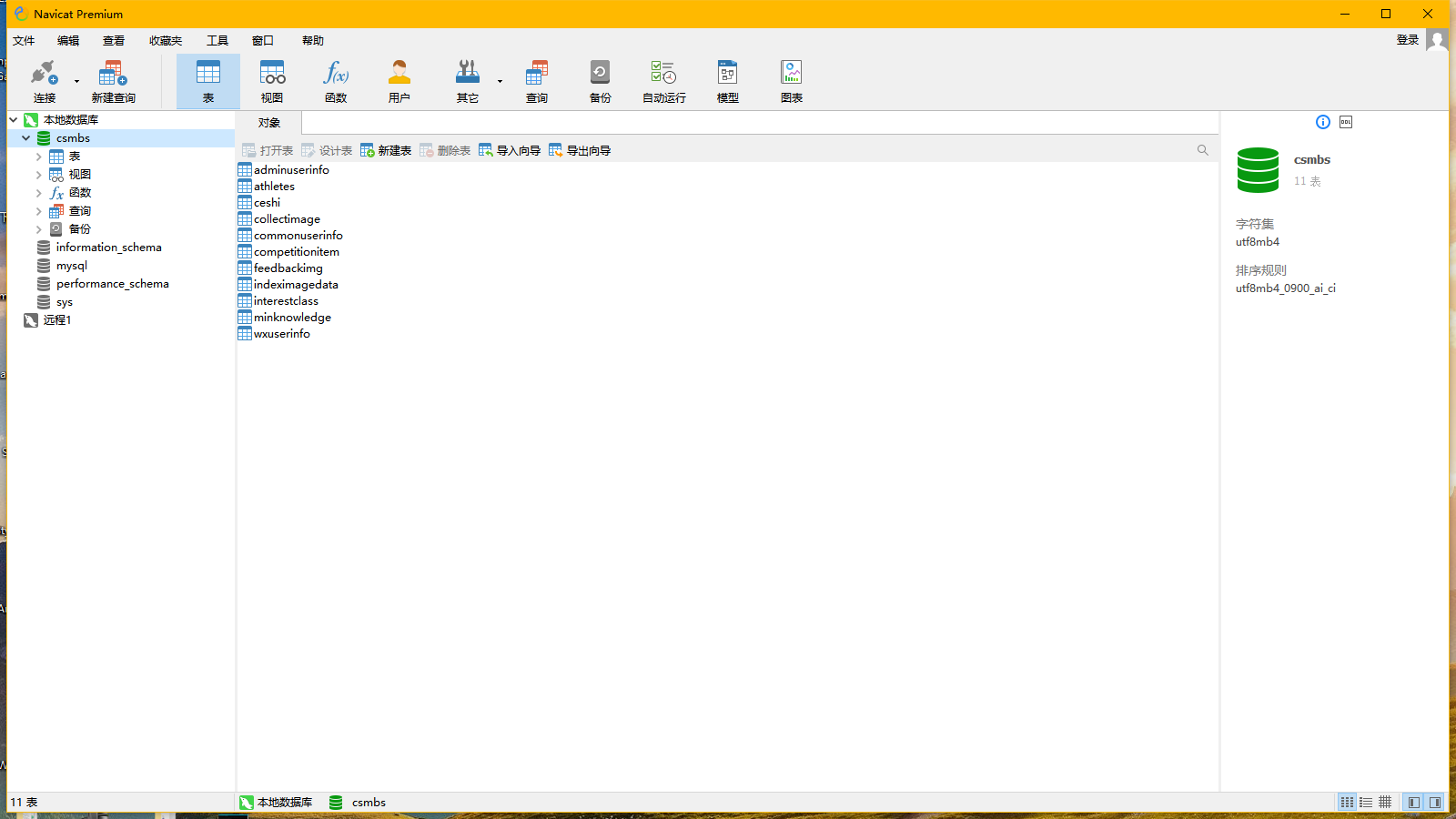Select the athletes table
The height and width of the screenshot is (819, 1456).
click(x=274, y=187)
